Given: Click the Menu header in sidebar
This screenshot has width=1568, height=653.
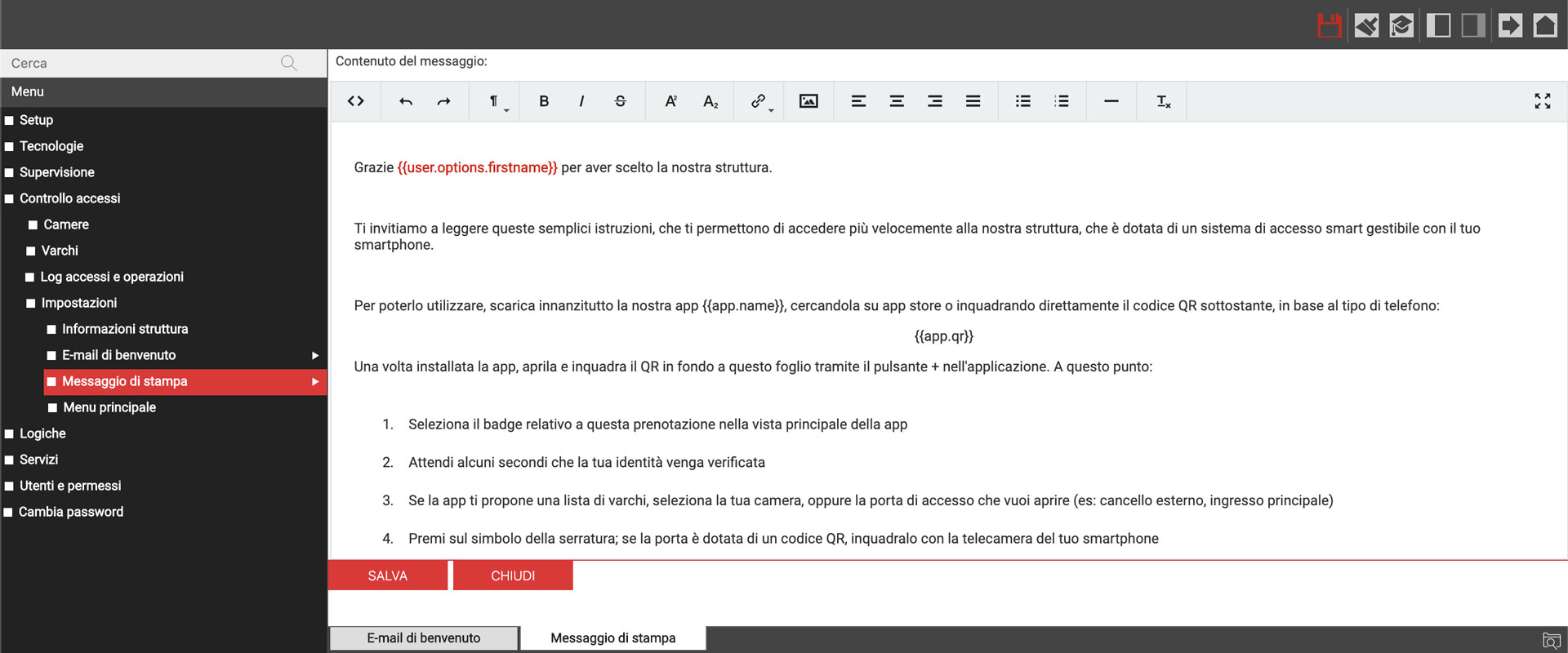Looking at the screenshot, I should 163,92.
